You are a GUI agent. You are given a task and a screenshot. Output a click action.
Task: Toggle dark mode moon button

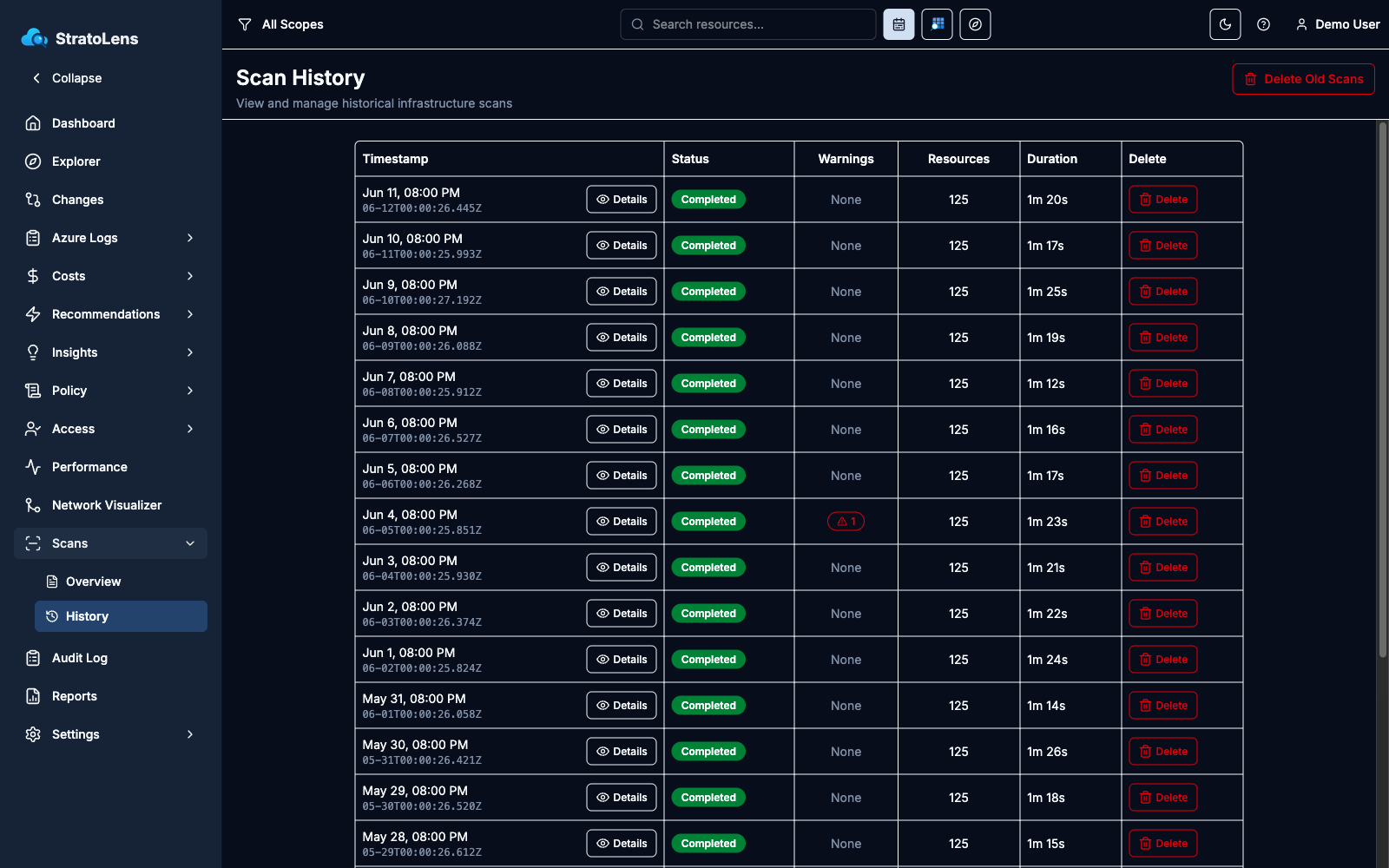tap(1225, 24)
